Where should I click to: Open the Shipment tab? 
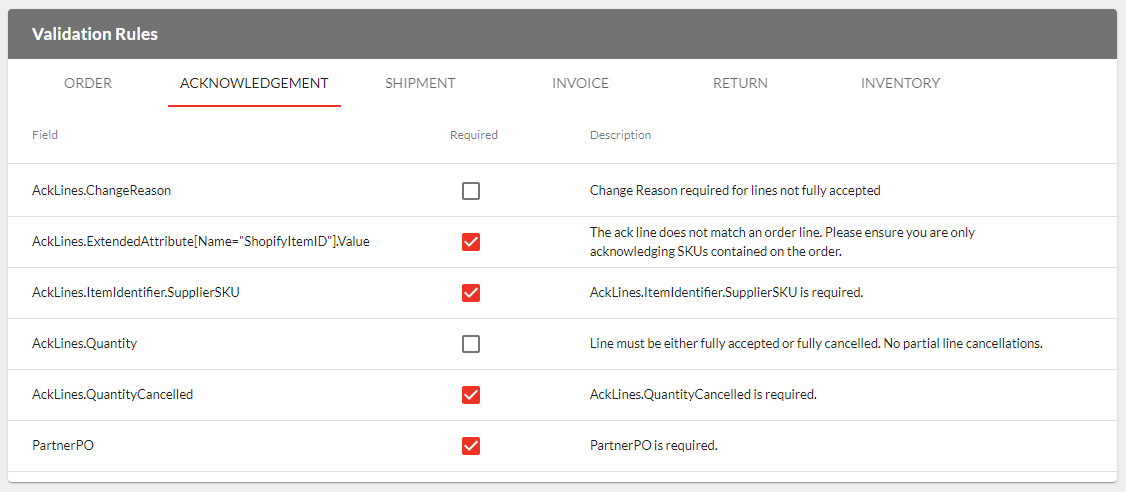420,83
